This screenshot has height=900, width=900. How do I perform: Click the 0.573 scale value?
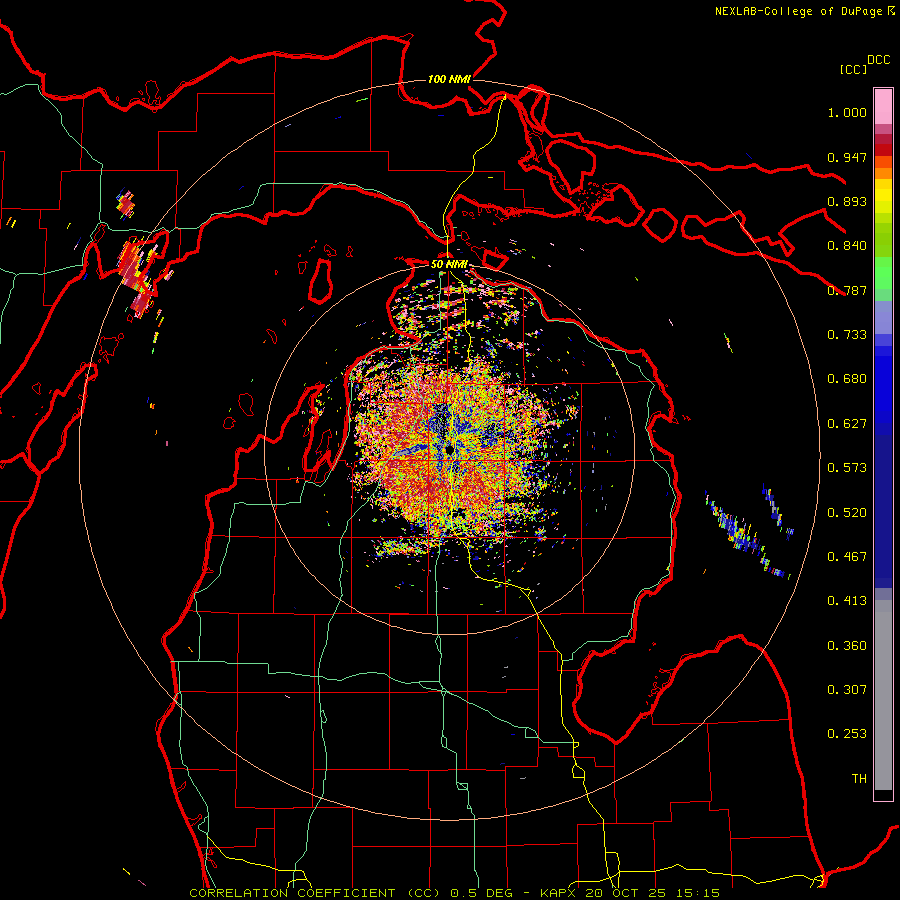(x=847, y=468)
